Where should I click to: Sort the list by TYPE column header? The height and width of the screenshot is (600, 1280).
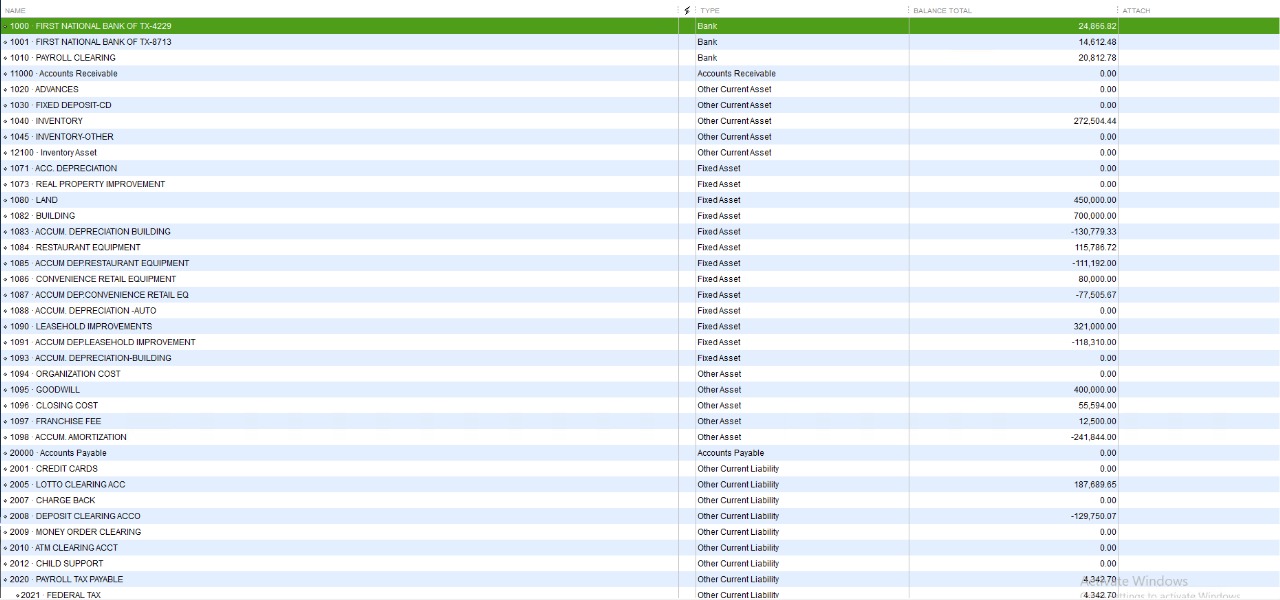710,10
